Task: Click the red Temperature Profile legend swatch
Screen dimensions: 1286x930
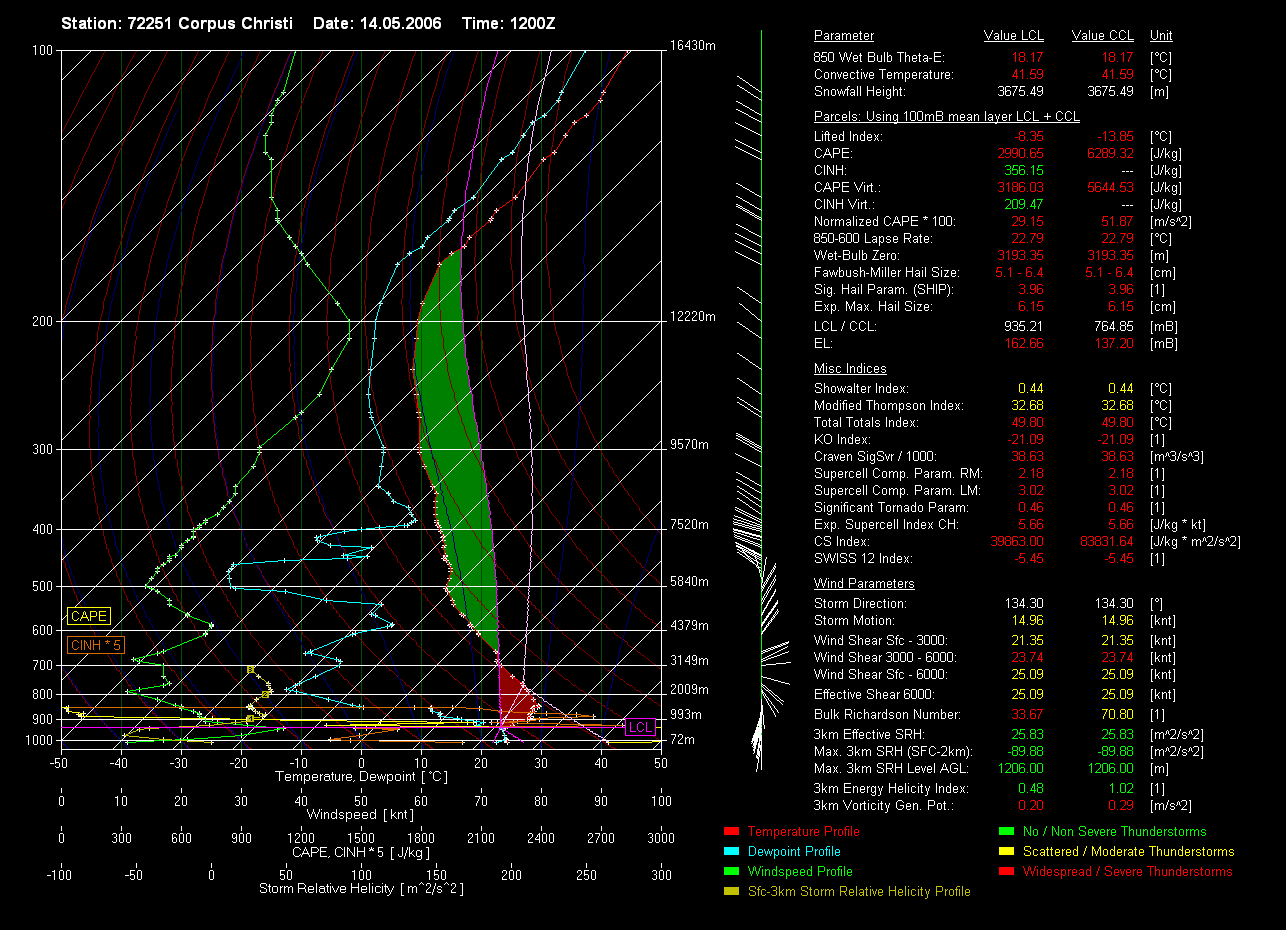Action: [730, 831]
